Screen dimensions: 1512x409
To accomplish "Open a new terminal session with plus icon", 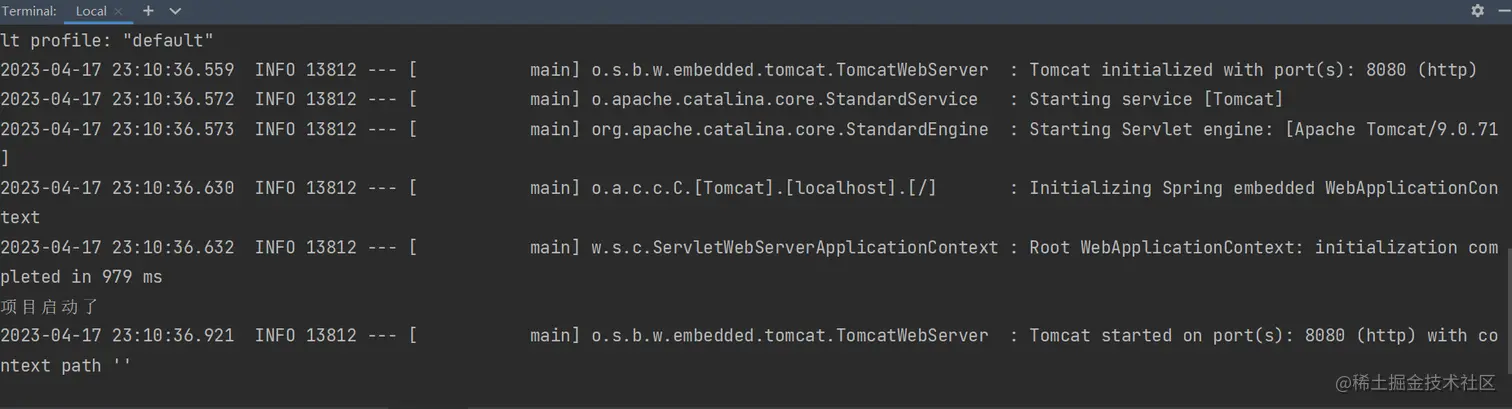I will (x=148, y=11).
